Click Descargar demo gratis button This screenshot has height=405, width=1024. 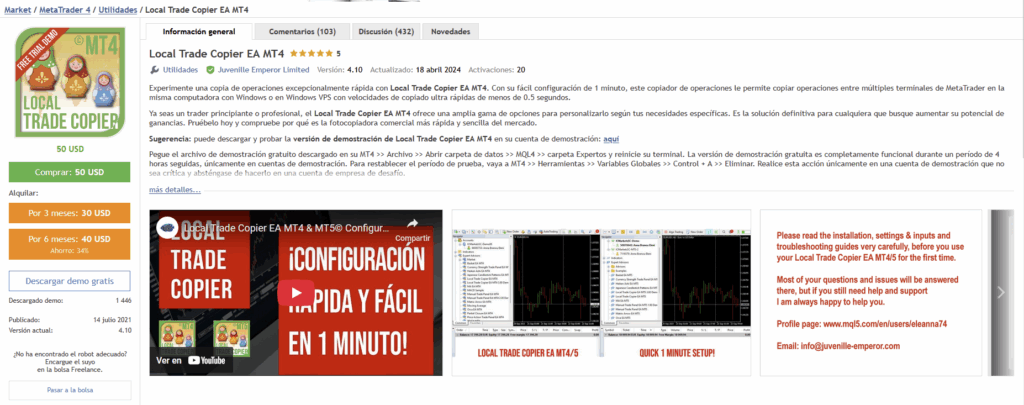(x=69, y=279)
